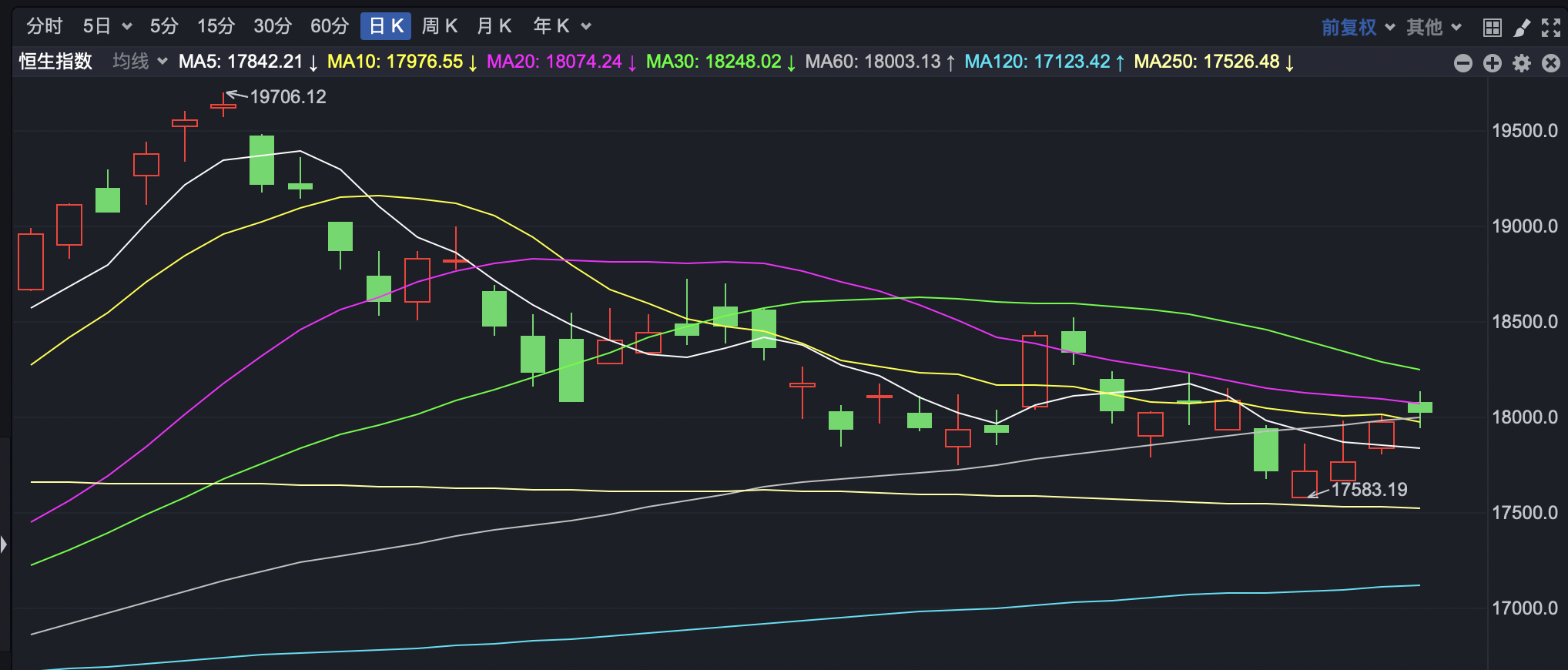
Task: Click the 18500.0 price axis label
Action: 1525,322
